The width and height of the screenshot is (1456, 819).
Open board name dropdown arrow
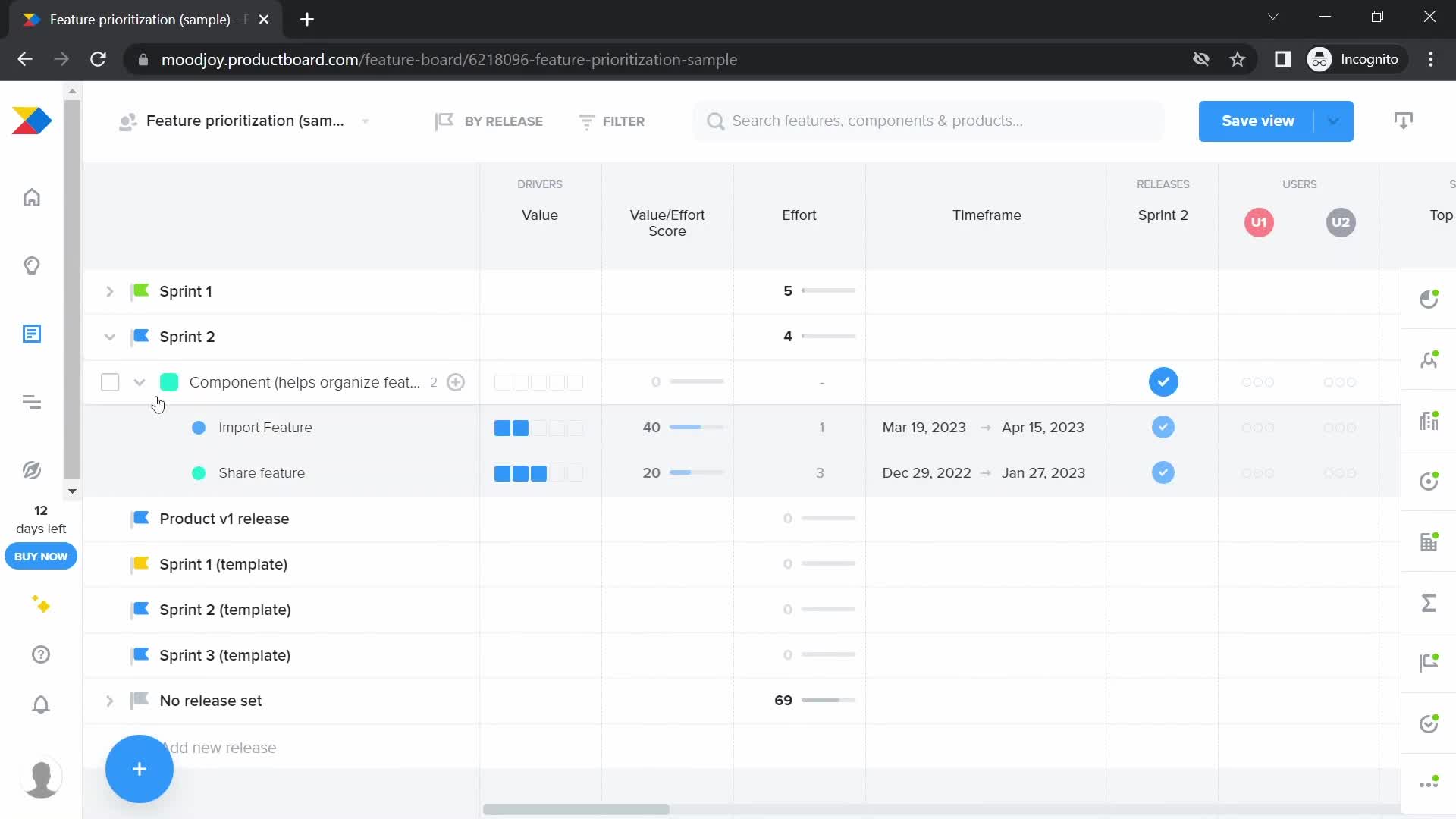click(366, 121)
